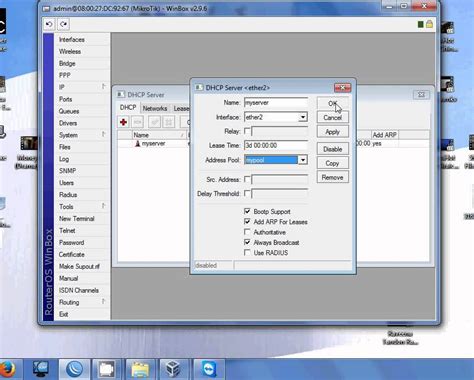
Task: Toggle the Src. Address checkbox
Action: pos(247,179)
